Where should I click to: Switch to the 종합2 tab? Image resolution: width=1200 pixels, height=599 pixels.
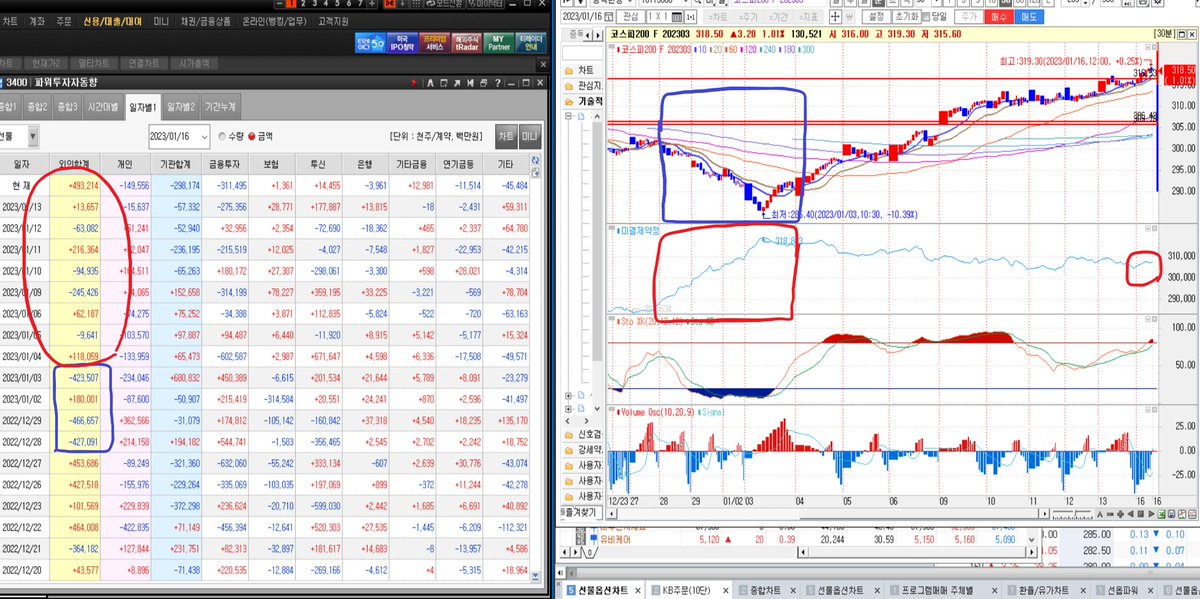[x=38, y=105]
